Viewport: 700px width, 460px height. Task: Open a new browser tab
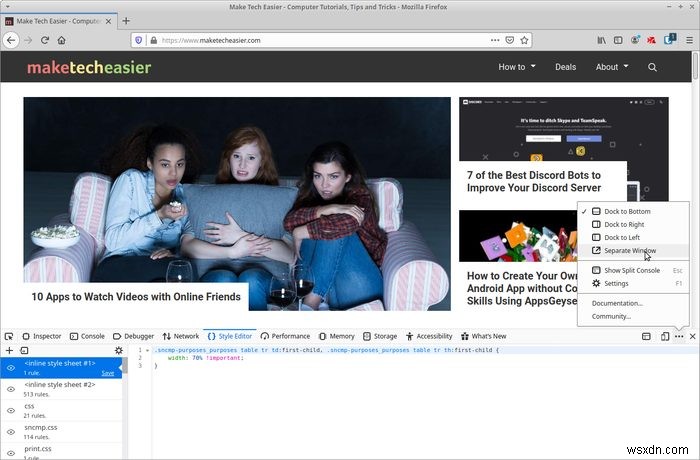(x=126, y=21)
